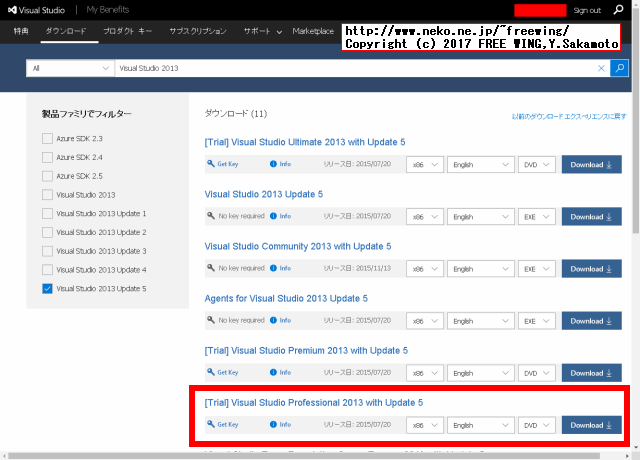Open x86 dropdown for Agents for Visual Studio row

tap(425, 321)
